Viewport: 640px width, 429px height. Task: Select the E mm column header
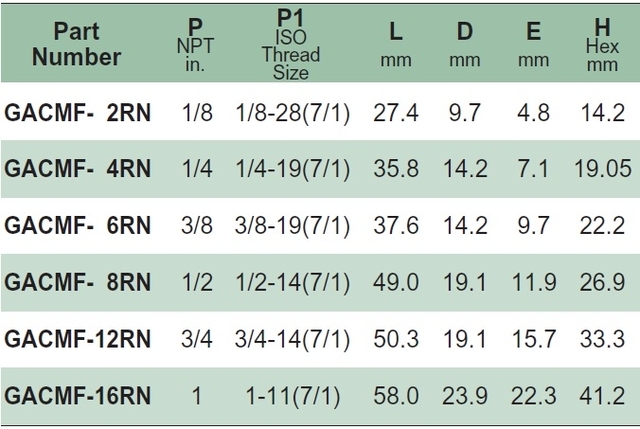pos(533,44)
